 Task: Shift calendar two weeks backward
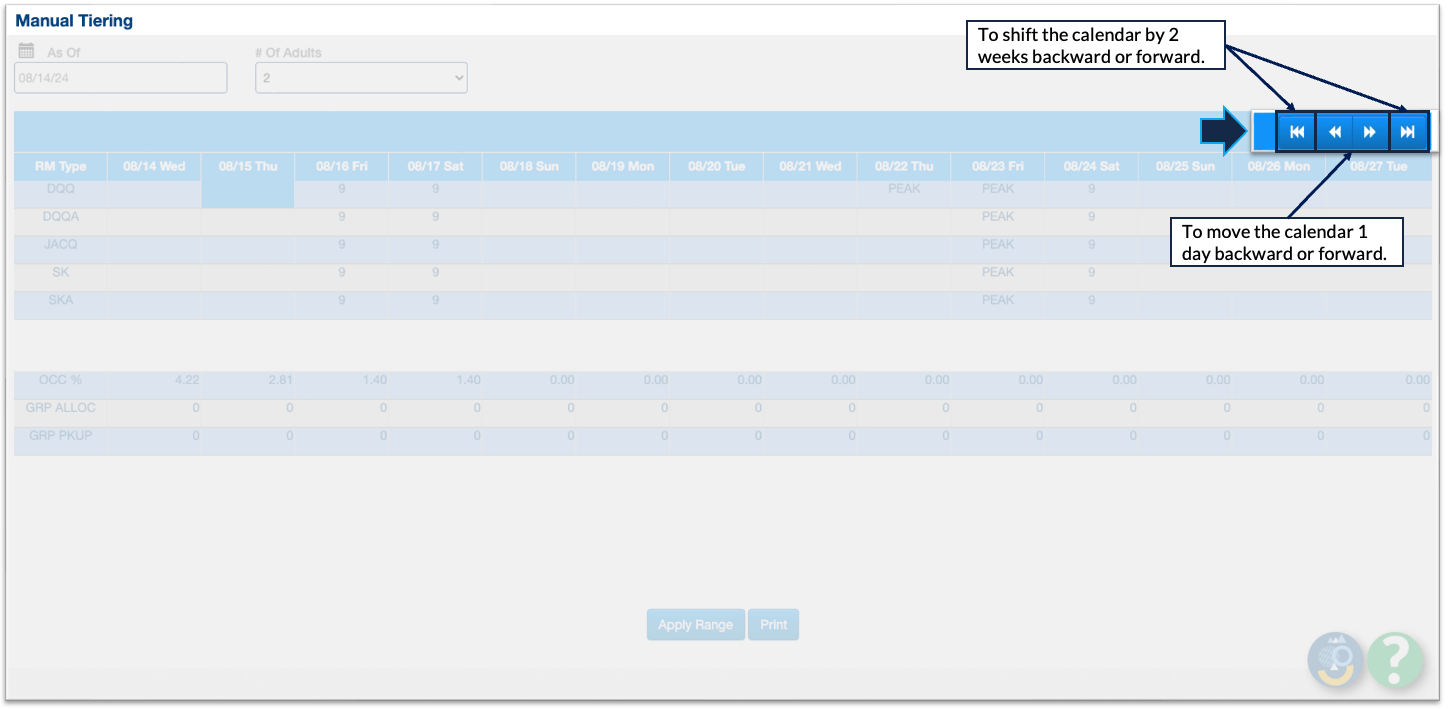pos(1296,132)
